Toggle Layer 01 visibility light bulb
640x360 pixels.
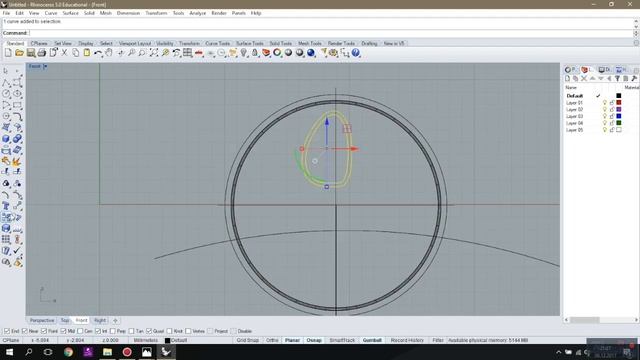click(x=604, y=103)
